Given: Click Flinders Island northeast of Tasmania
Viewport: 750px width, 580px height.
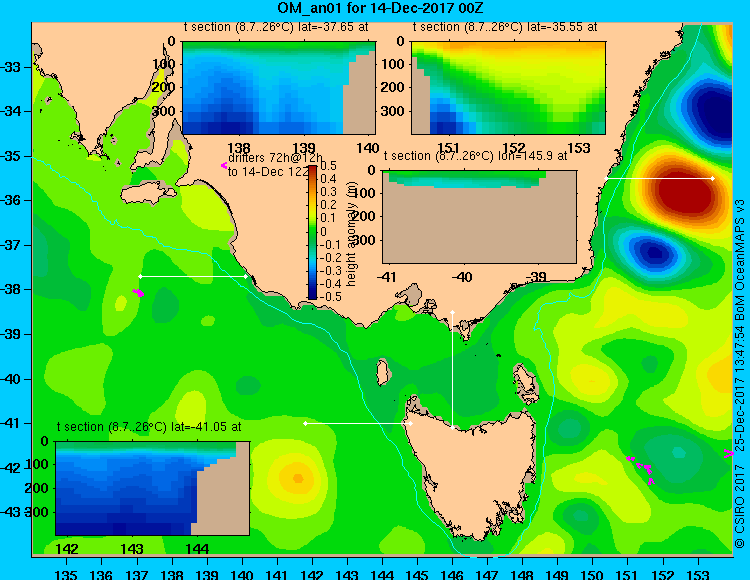Looking at the screenshot, I should (x=525, y=383).
